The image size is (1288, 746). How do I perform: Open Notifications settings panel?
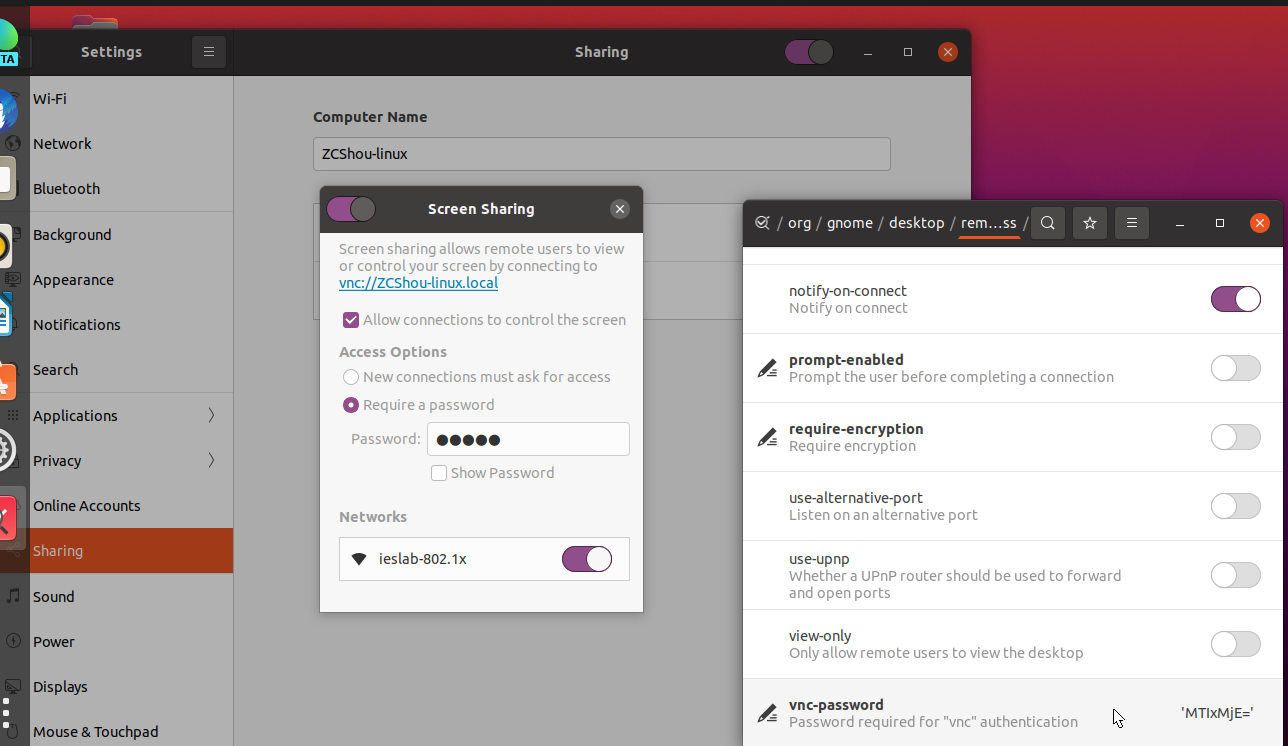click(x=117, y=325)
